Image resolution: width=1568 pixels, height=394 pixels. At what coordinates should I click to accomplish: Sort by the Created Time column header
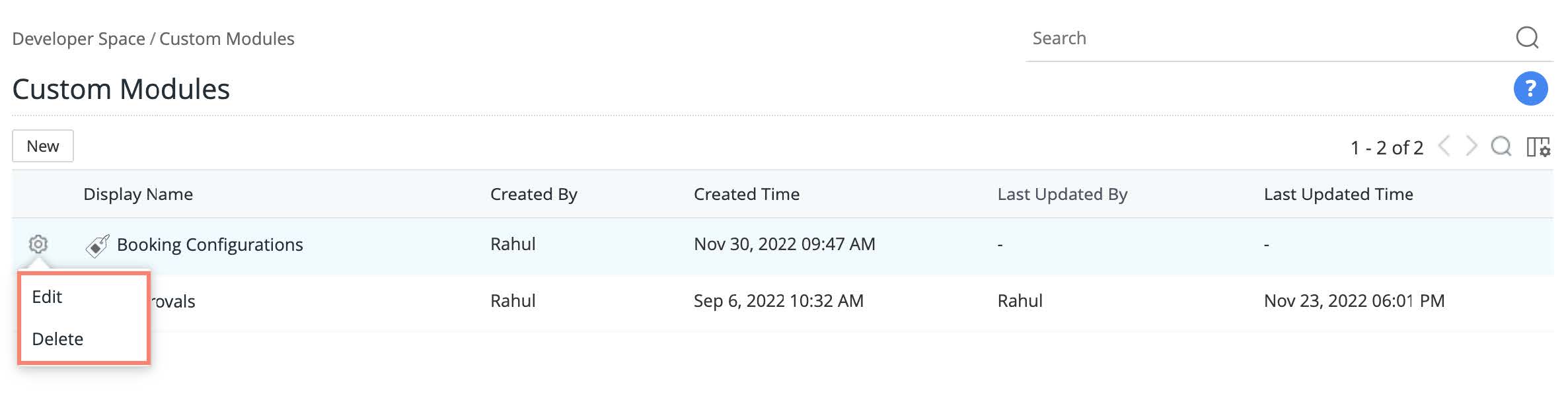click(746, 194)
